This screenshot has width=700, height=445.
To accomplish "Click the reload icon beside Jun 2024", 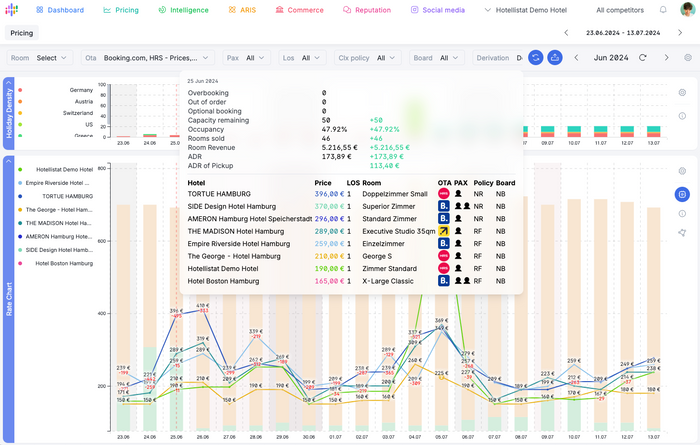I will tap(643, 58).
